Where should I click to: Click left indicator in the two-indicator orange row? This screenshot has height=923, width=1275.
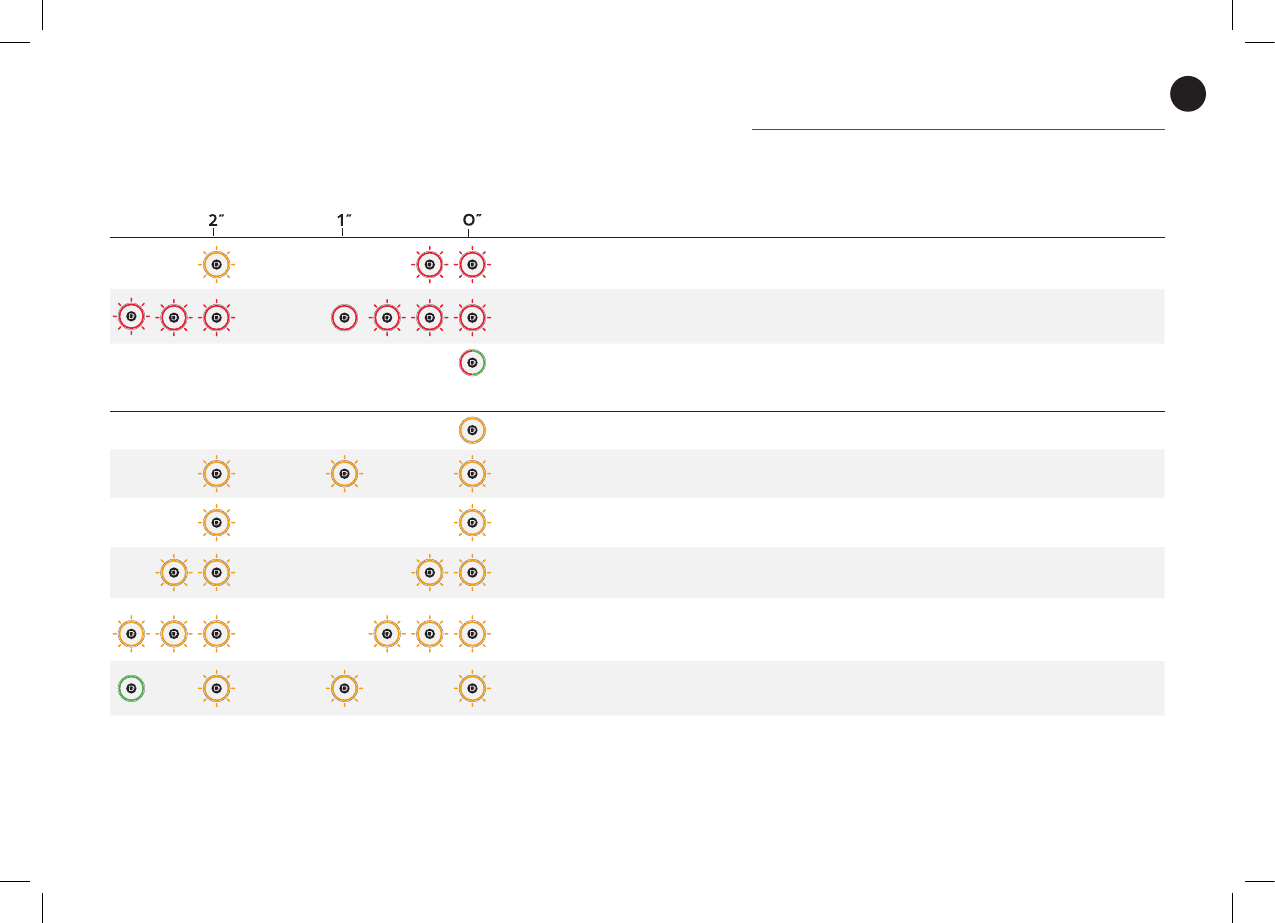pyautogui.click(x=215, y=522)
